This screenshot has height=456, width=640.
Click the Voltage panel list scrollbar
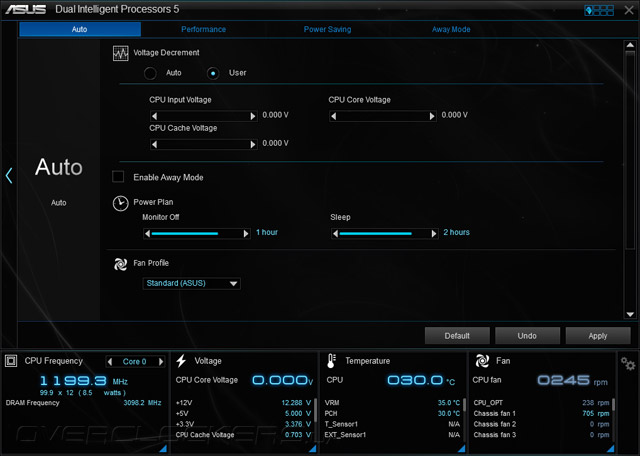click(316, 412)
